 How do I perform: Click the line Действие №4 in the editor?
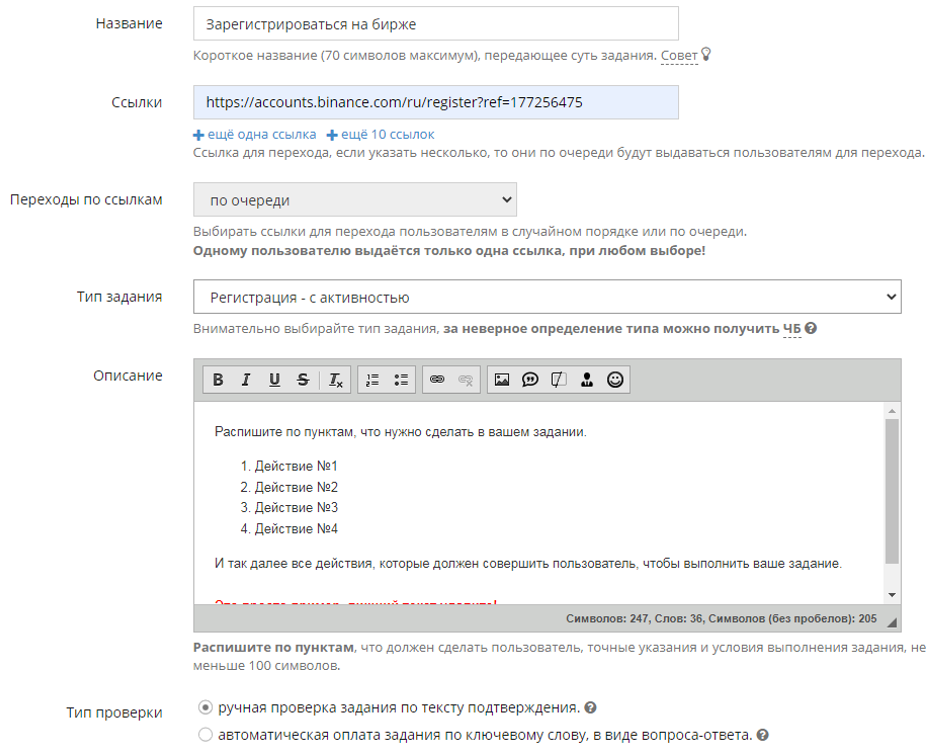pos(296,529)
